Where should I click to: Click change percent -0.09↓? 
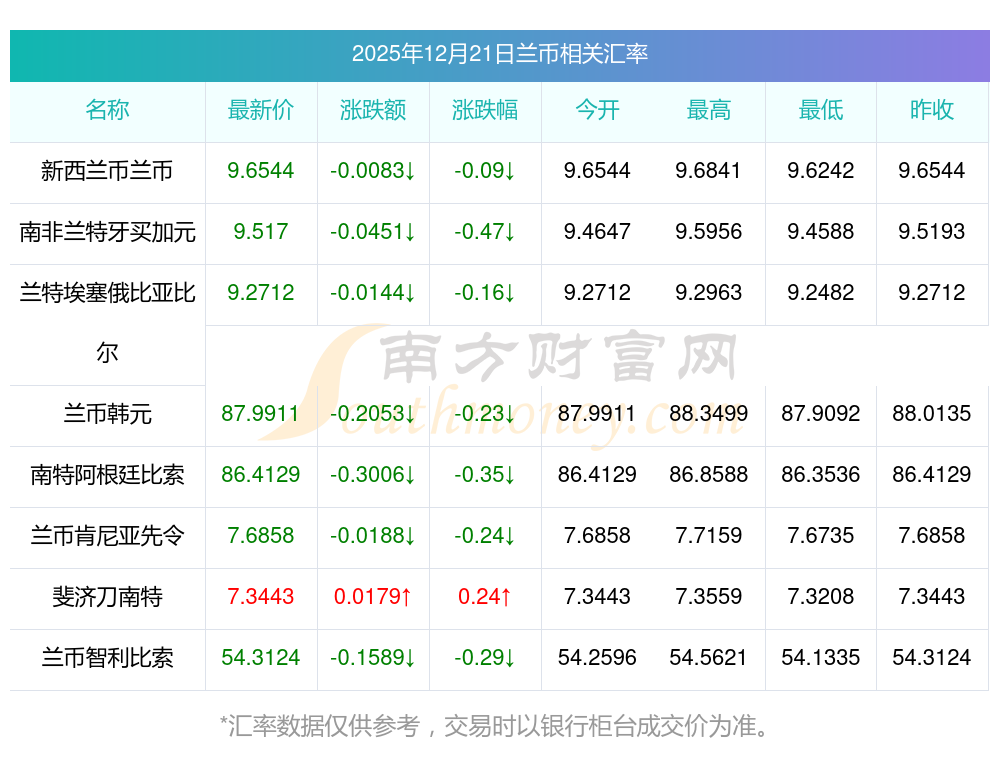pos(485,171)
